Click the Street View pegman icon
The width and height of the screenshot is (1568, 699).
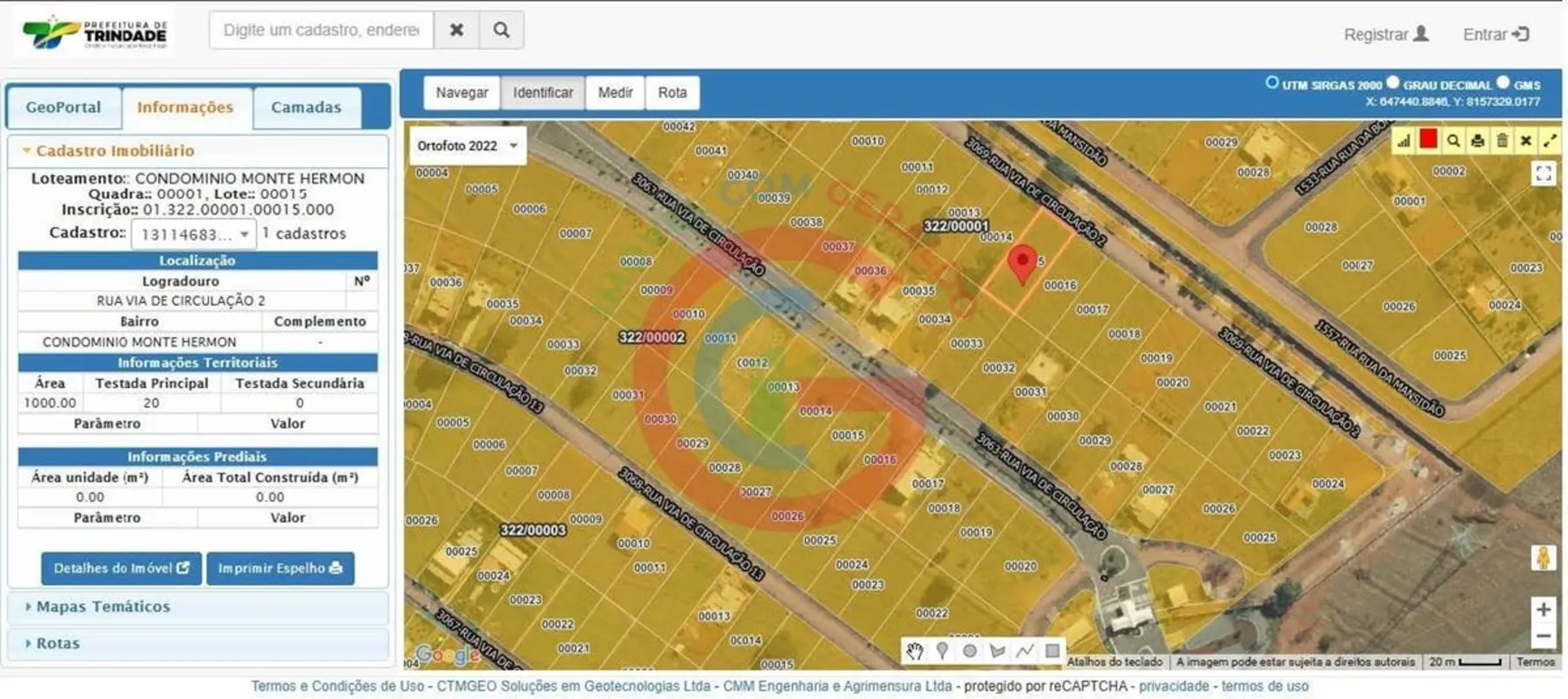coord(1544,557)
